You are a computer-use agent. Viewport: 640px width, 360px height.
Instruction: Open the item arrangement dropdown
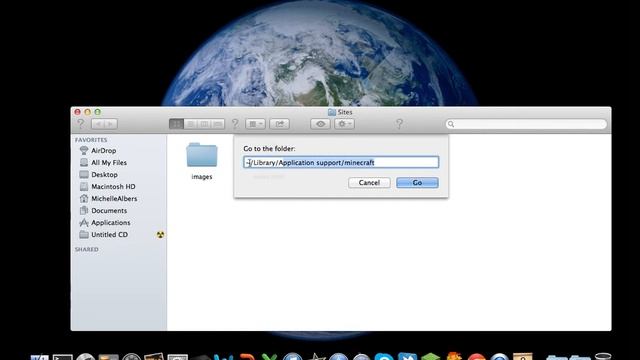coord(256,124)
